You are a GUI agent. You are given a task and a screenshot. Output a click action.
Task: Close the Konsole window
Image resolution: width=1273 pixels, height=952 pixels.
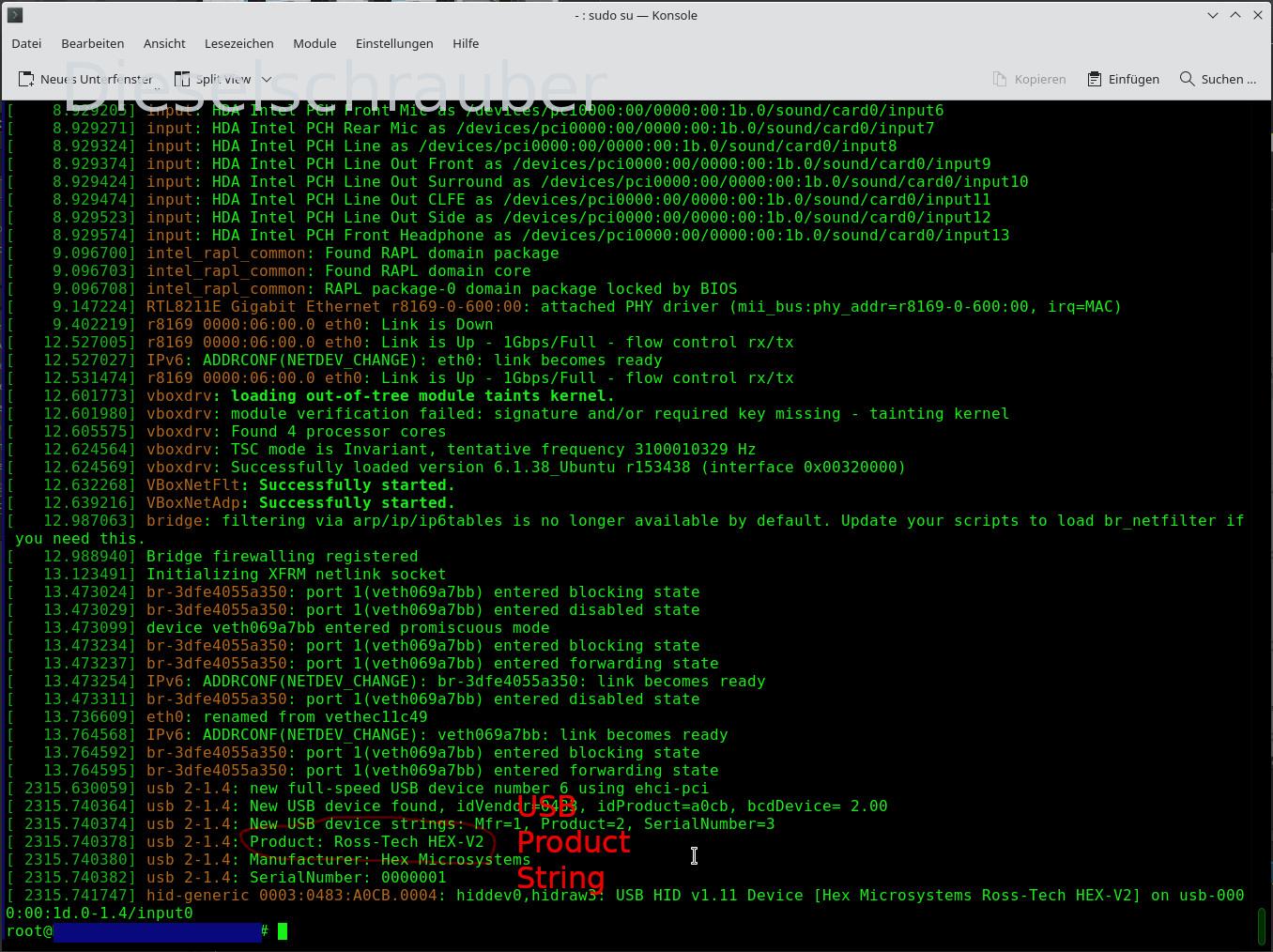point(1258,15)
